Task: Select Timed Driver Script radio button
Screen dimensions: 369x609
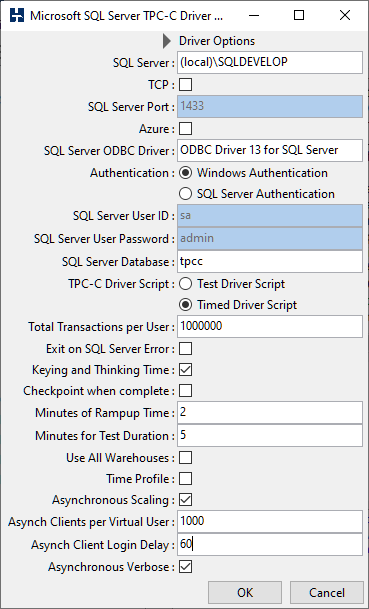Action: [x=185, y=305]
